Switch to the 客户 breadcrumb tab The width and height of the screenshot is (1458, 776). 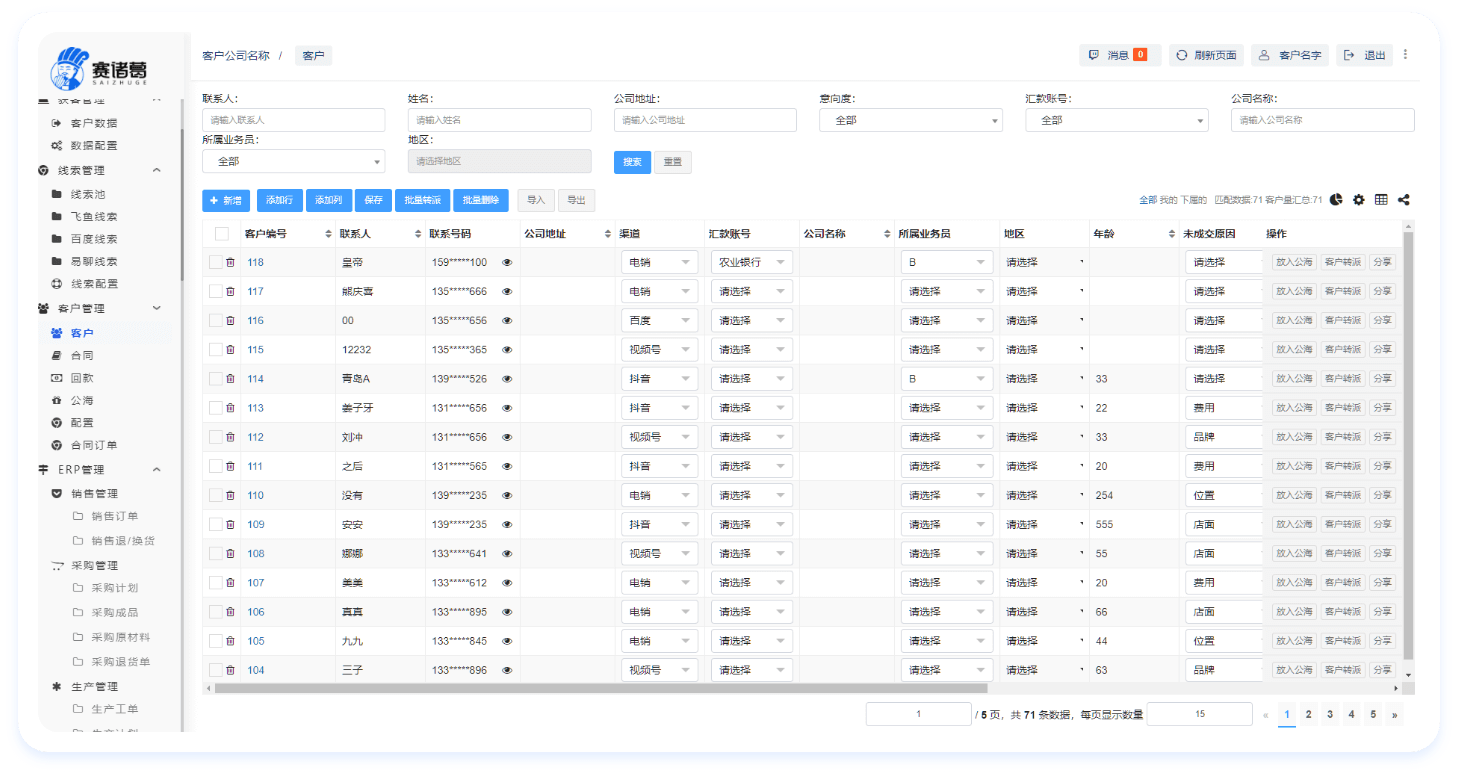[x=313, y=56]
